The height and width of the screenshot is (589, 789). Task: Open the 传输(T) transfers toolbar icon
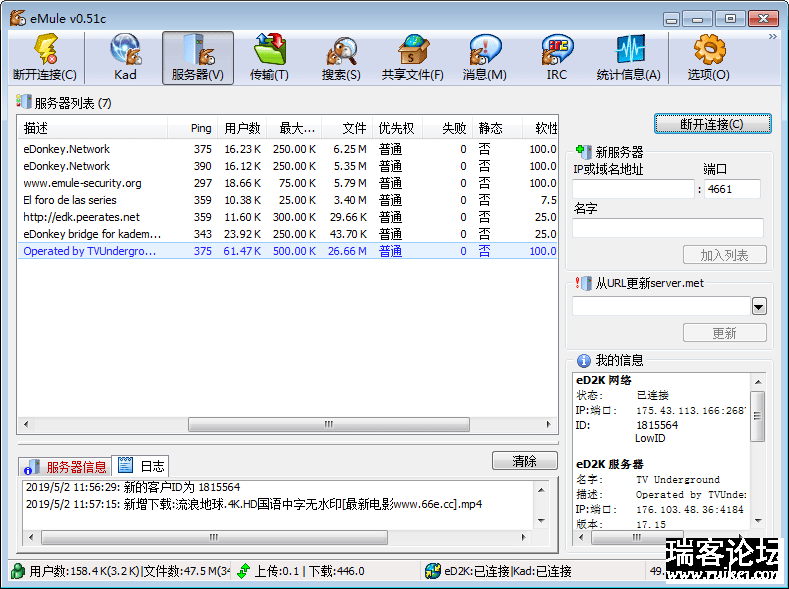click(x=270, y=58)
